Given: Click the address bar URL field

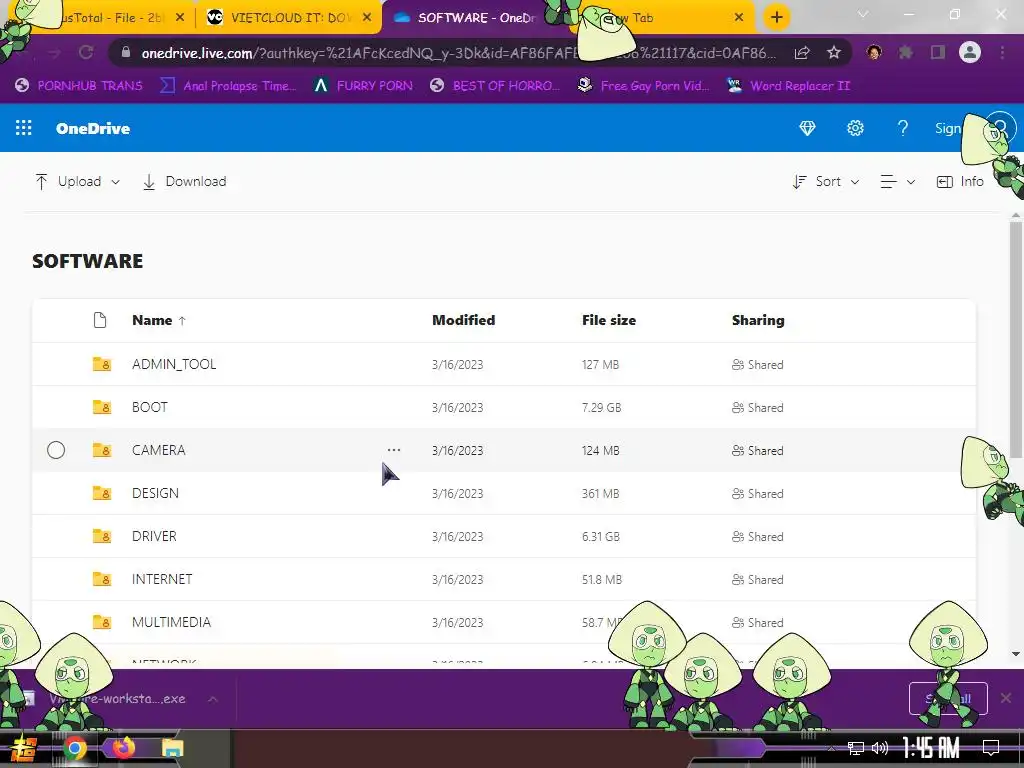Looking at the screenshot, I should (x=457, y=53).
